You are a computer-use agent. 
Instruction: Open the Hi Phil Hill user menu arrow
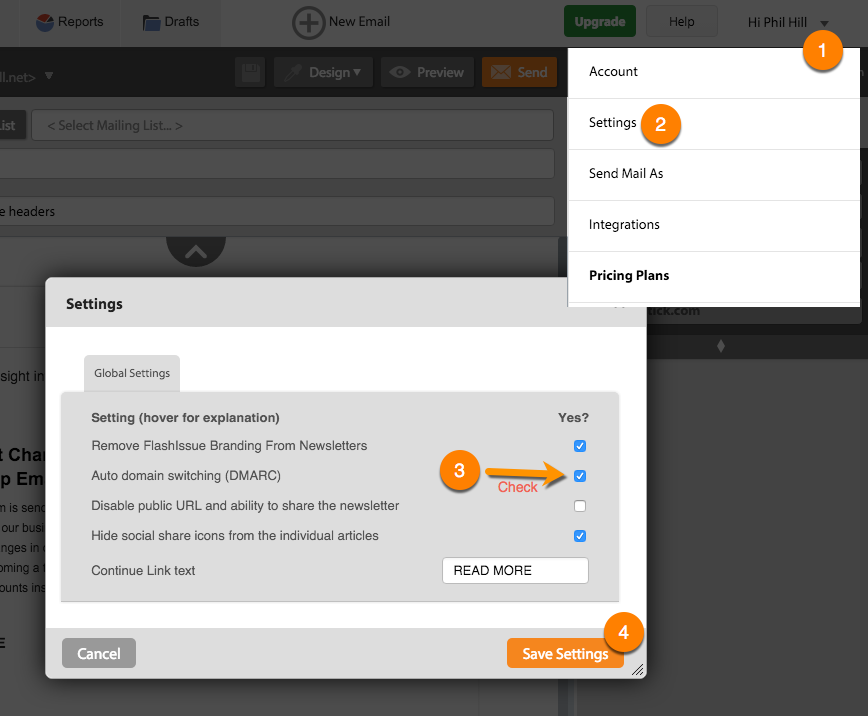[x=824, y=23]
